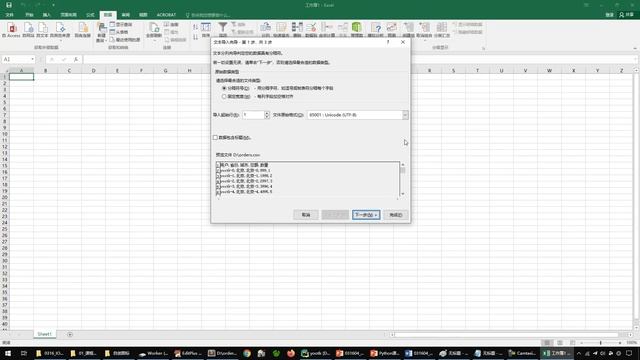Click Recent Sources (最近使用的源) in ribbon
The image size is (640, 360).
click(125, 40)
